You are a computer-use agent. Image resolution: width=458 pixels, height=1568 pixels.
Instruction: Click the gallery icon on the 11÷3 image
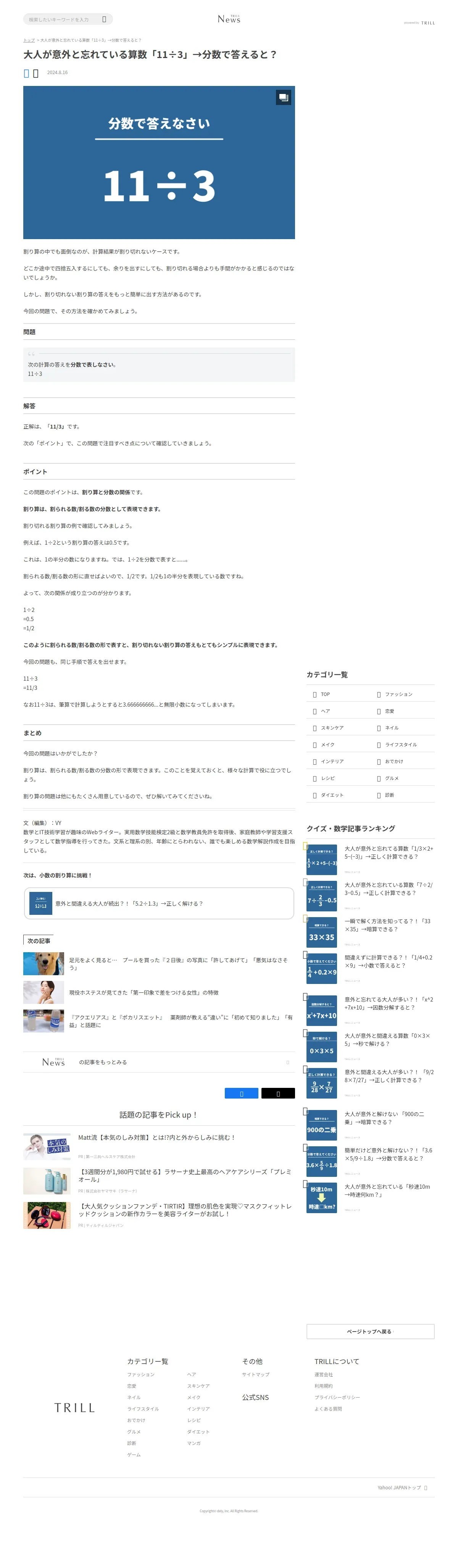coord(284,97)
